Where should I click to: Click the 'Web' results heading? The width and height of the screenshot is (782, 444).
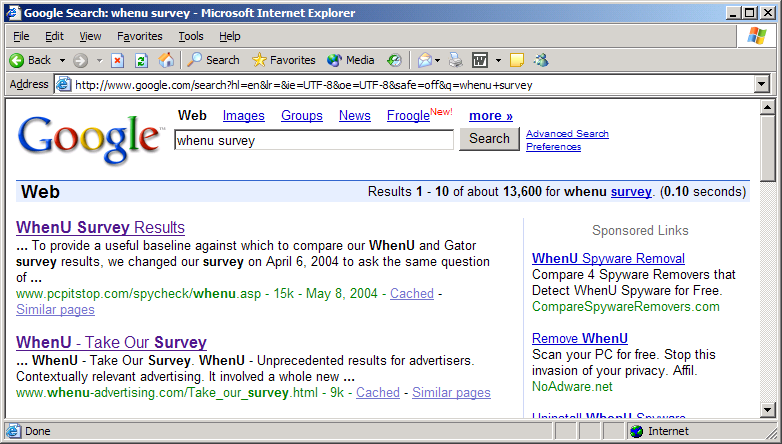[40, 192]
